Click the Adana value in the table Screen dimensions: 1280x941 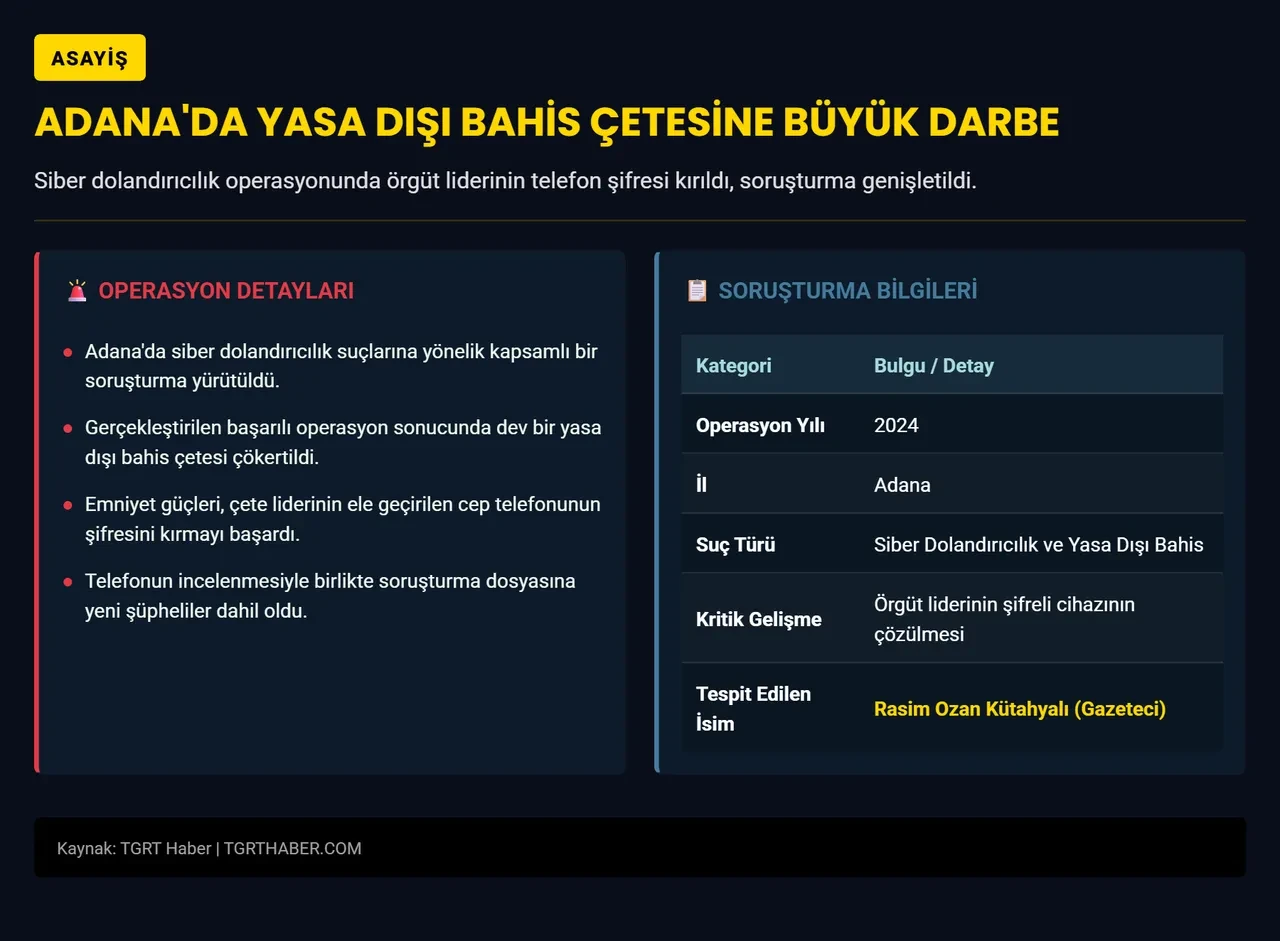902,485
